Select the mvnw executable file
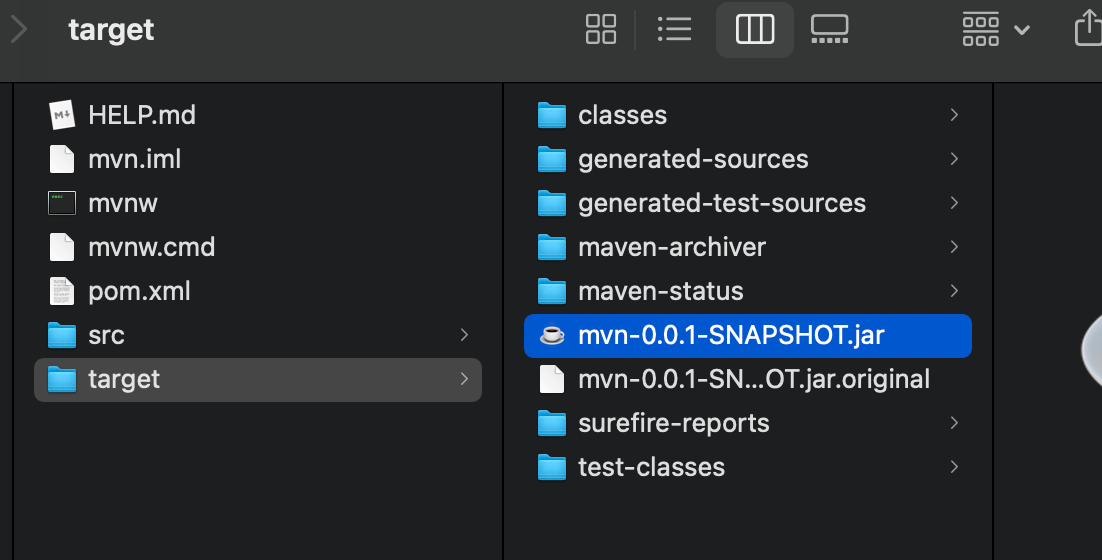This screenshot has width=1102, height=560. (258, 203)
